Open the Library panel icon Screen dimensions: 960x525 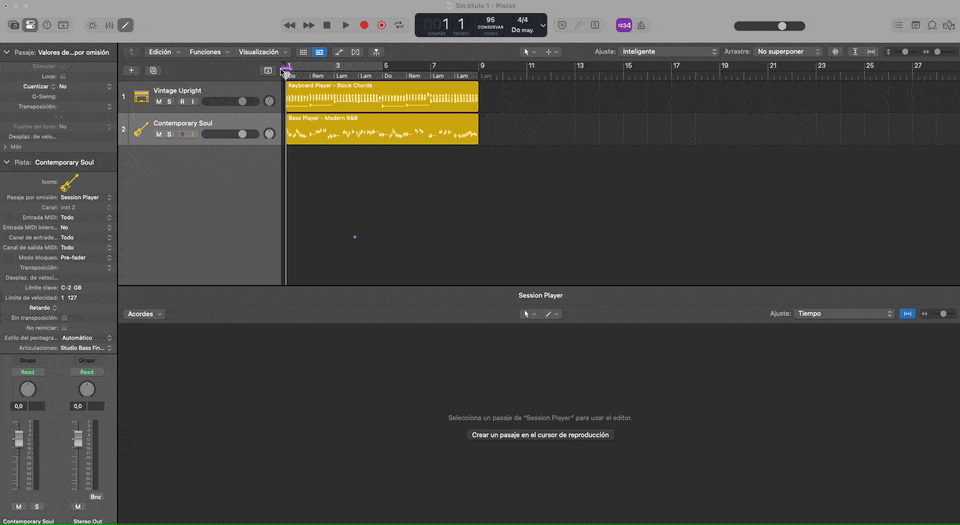(x=13, y=25)
